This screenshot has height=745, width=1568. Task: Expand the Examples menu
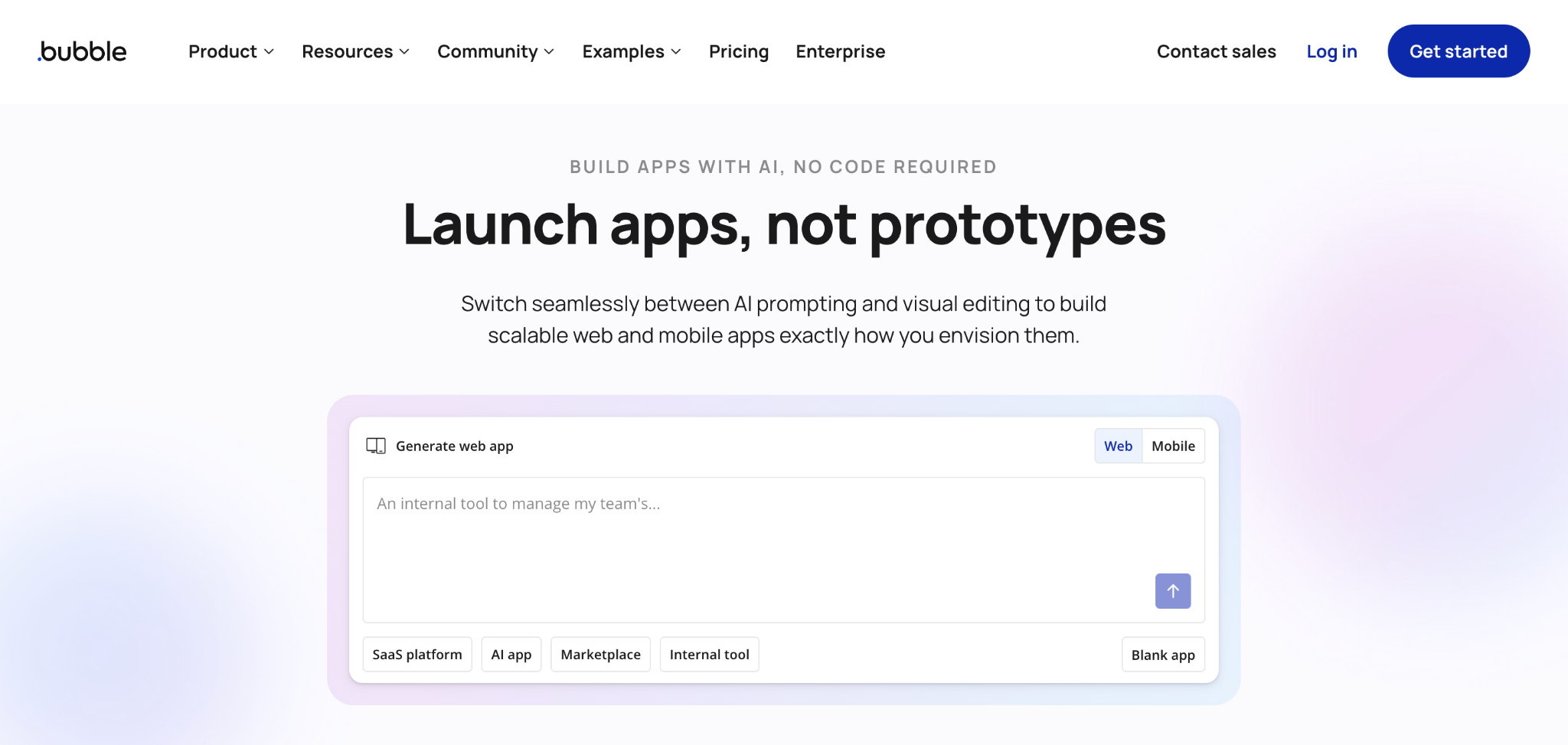[x=632, y=51]
